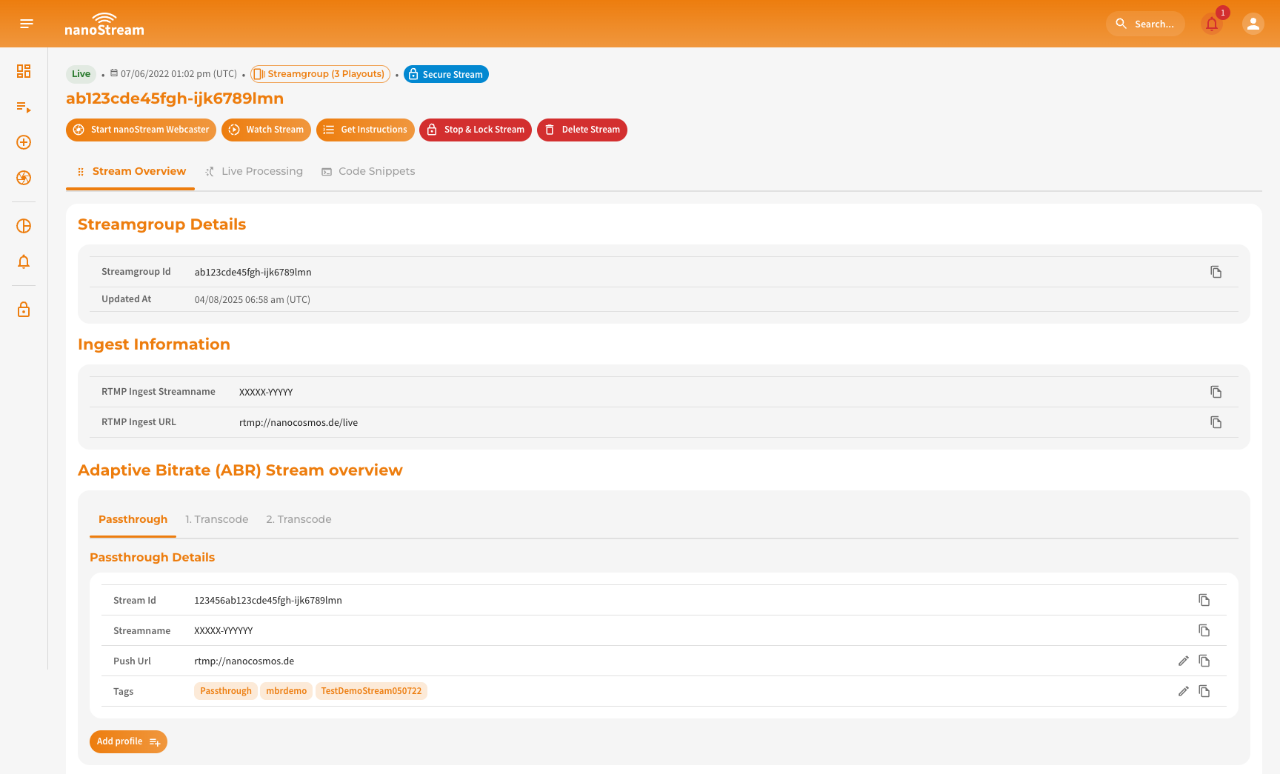The width and height of the screenshot is (1280, 774).
Task: Switch to the Code Snippets tab
Action: point(368,172)
